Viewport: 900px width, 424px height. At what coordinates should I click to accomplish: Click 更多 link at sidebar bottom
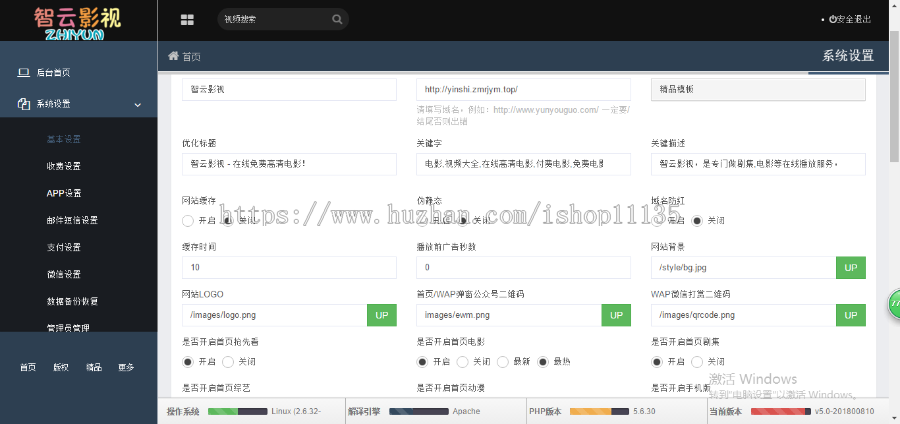tap(126, 367)
